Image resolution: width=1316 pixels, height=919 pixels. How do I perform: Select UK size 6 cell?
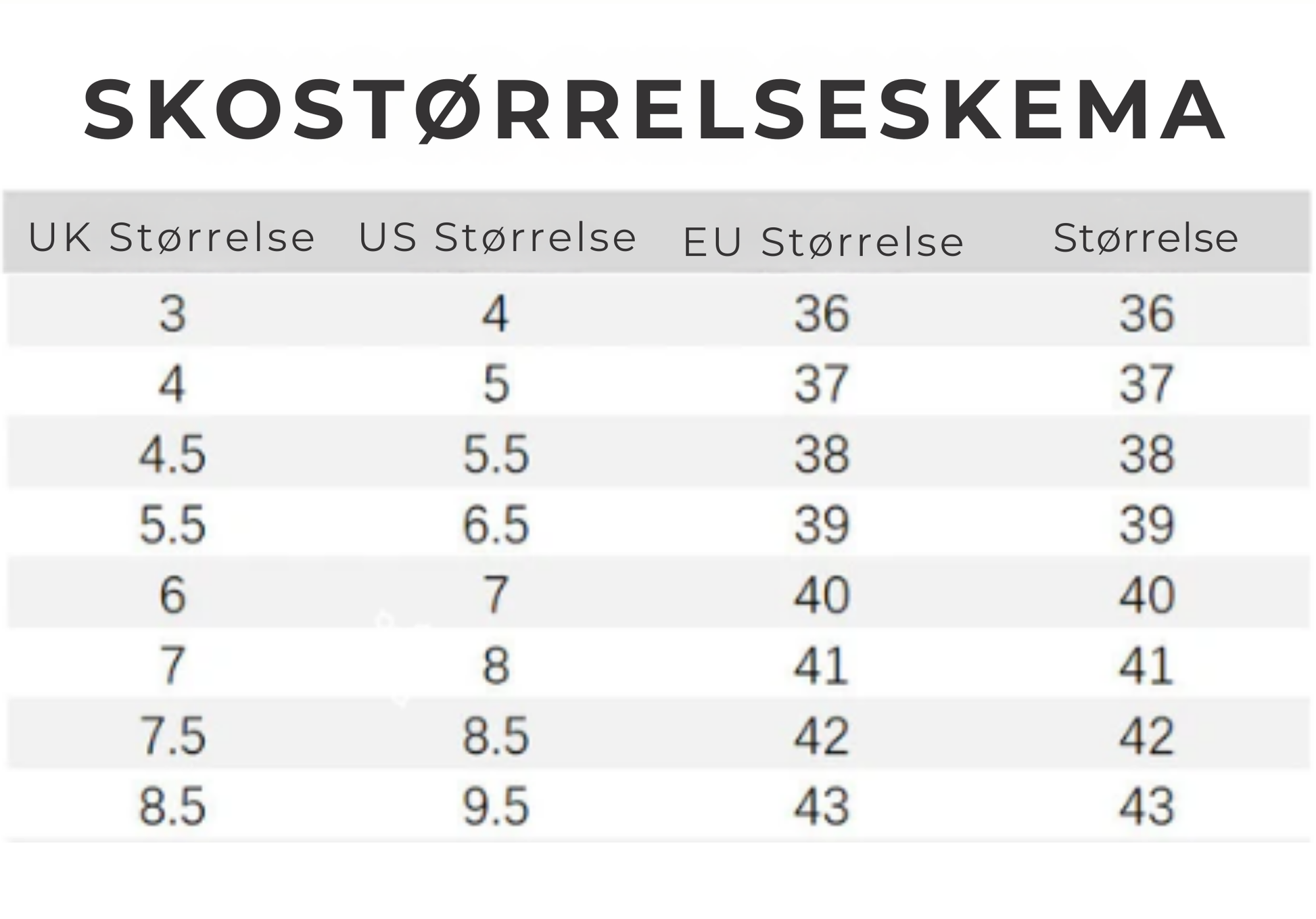[x=172, y=595]
